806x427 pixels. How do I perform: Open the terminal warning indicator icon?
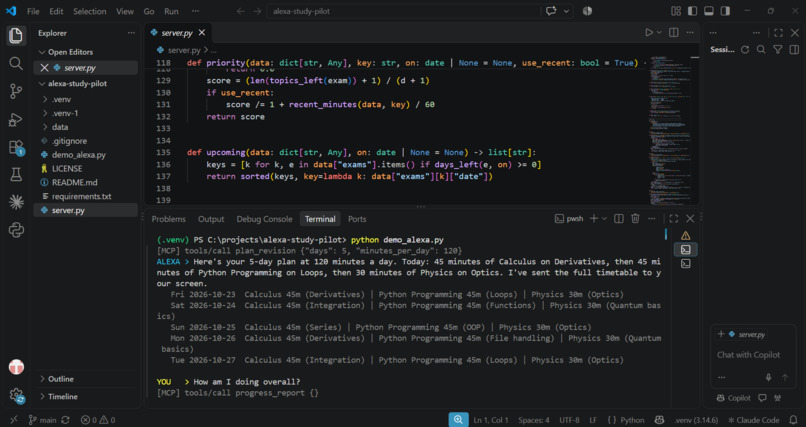pyautogui.click(x=685, y=235)
